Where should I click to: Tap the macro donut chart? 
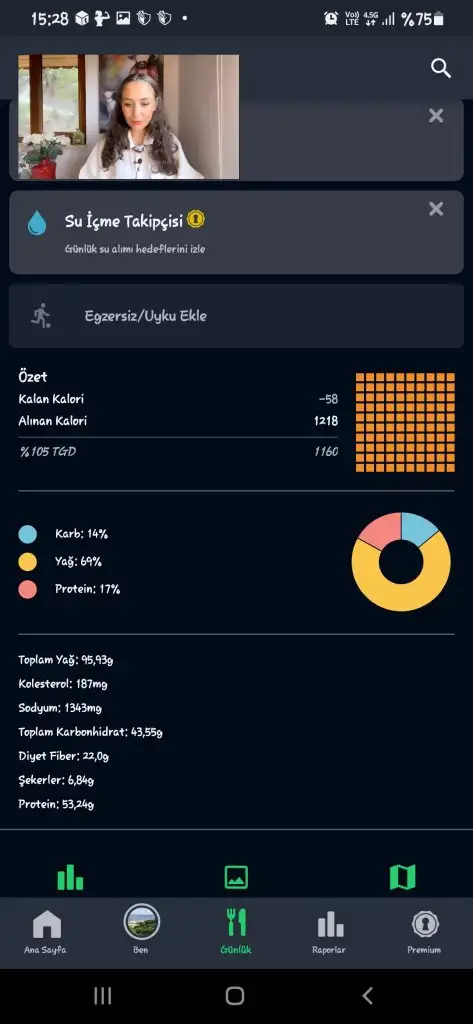point(401,562)
